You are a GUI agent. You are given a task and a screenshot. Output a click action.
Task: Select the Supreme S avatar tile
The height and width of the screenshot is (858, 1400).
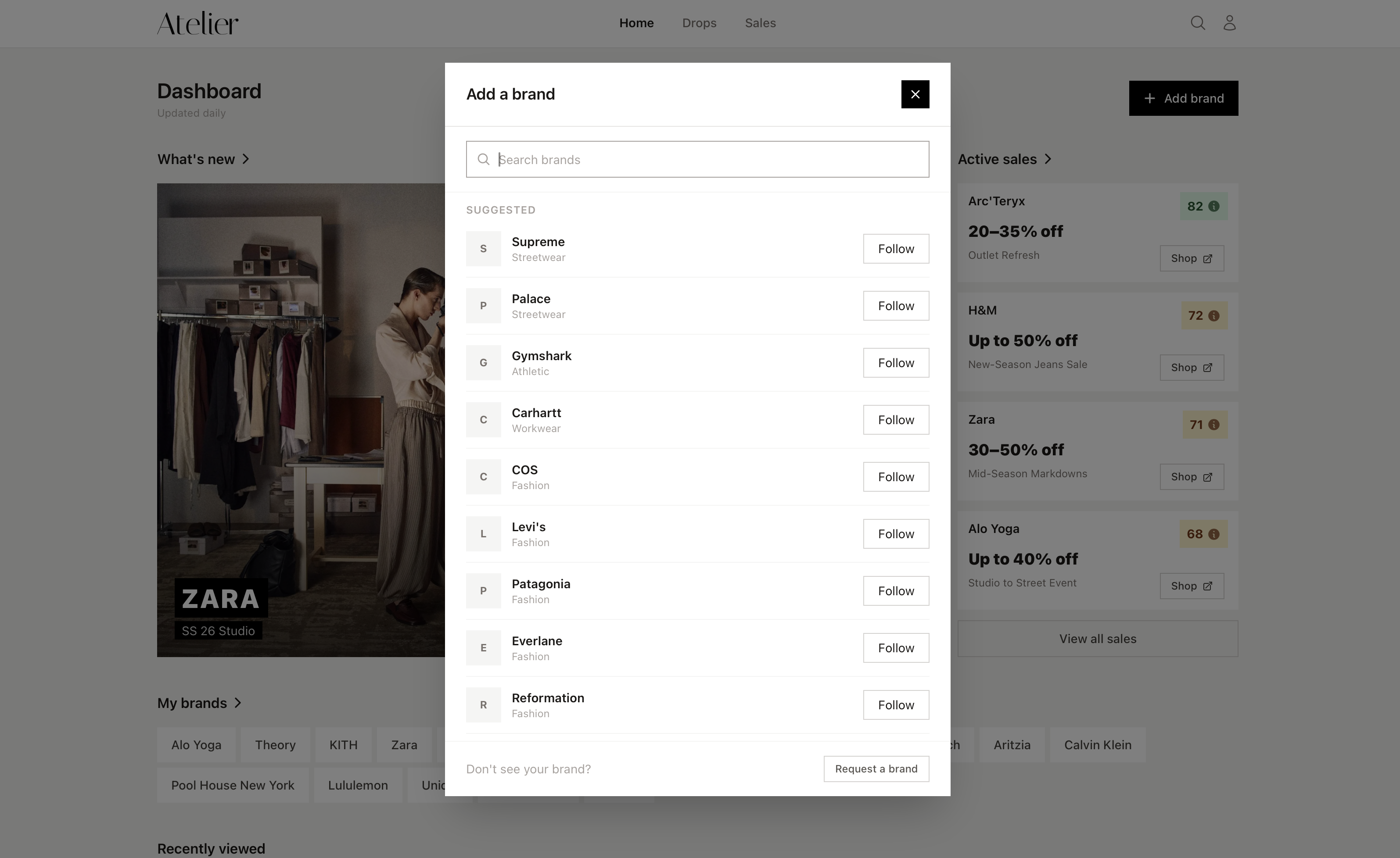coord(484,249)
